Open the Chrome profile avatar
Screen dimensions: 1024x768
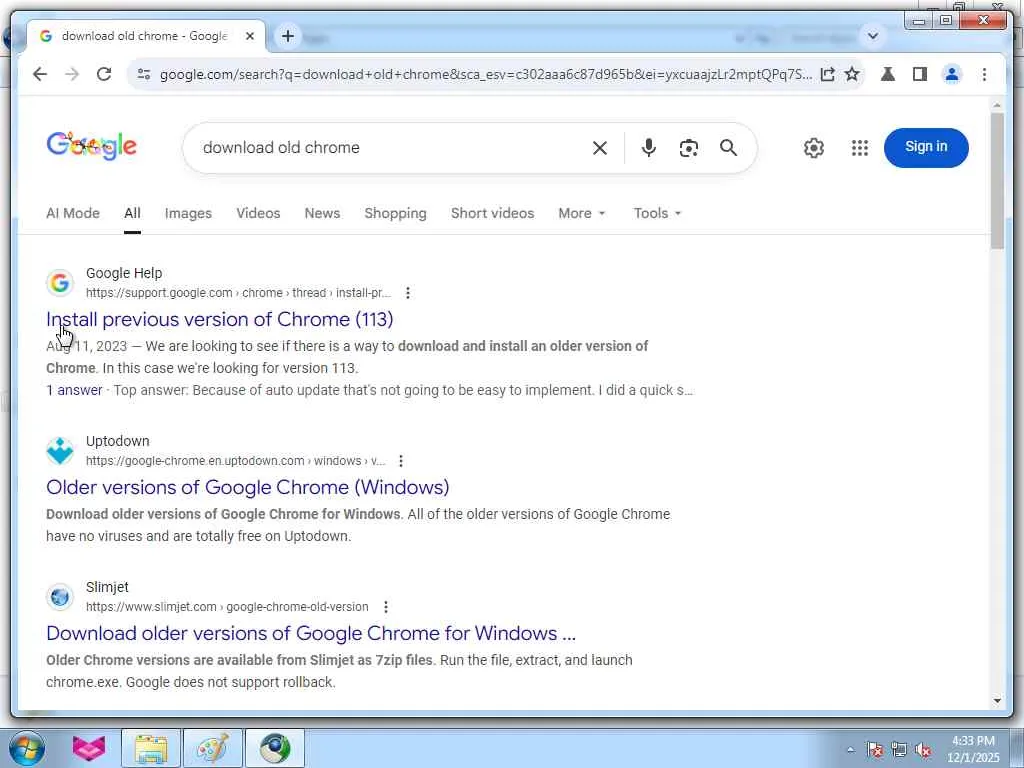point(952,74)
